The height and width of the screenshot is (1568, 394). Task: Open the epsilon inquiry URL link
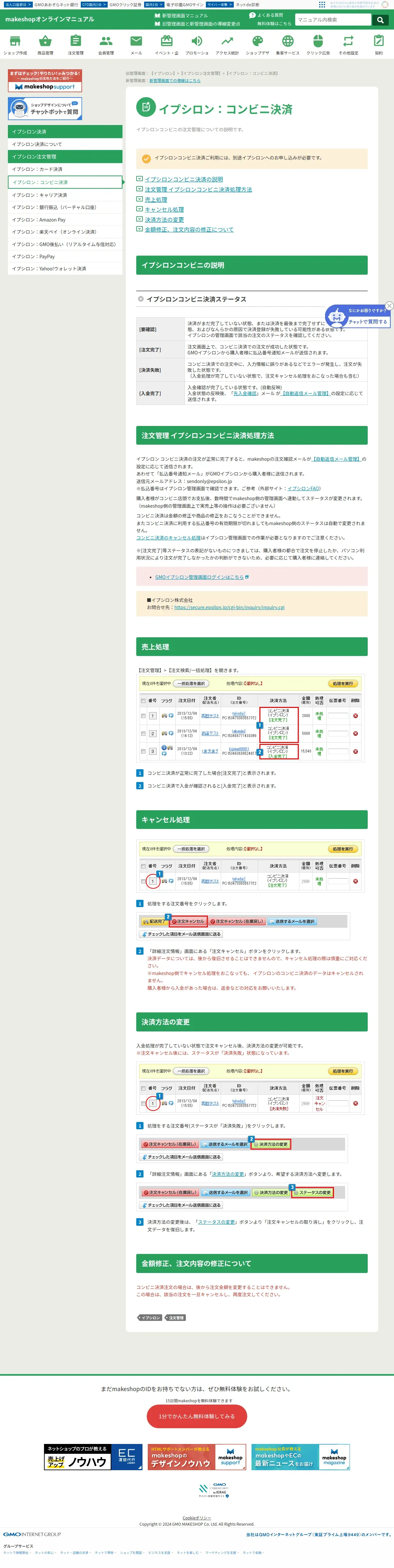tap(229, 607)
